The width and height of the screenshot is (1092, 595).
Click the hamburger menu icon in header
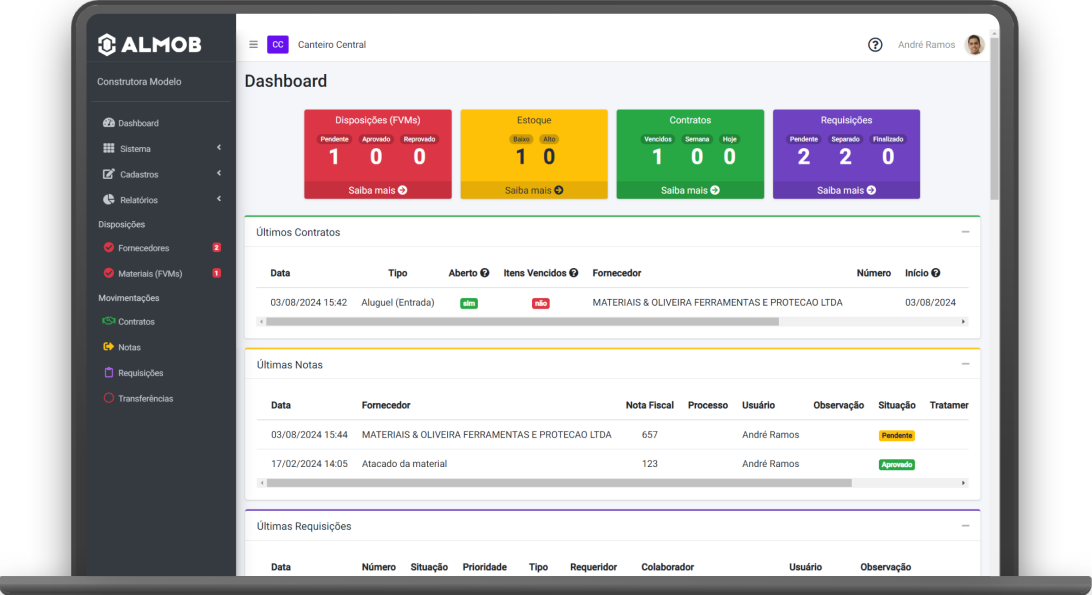253,45
